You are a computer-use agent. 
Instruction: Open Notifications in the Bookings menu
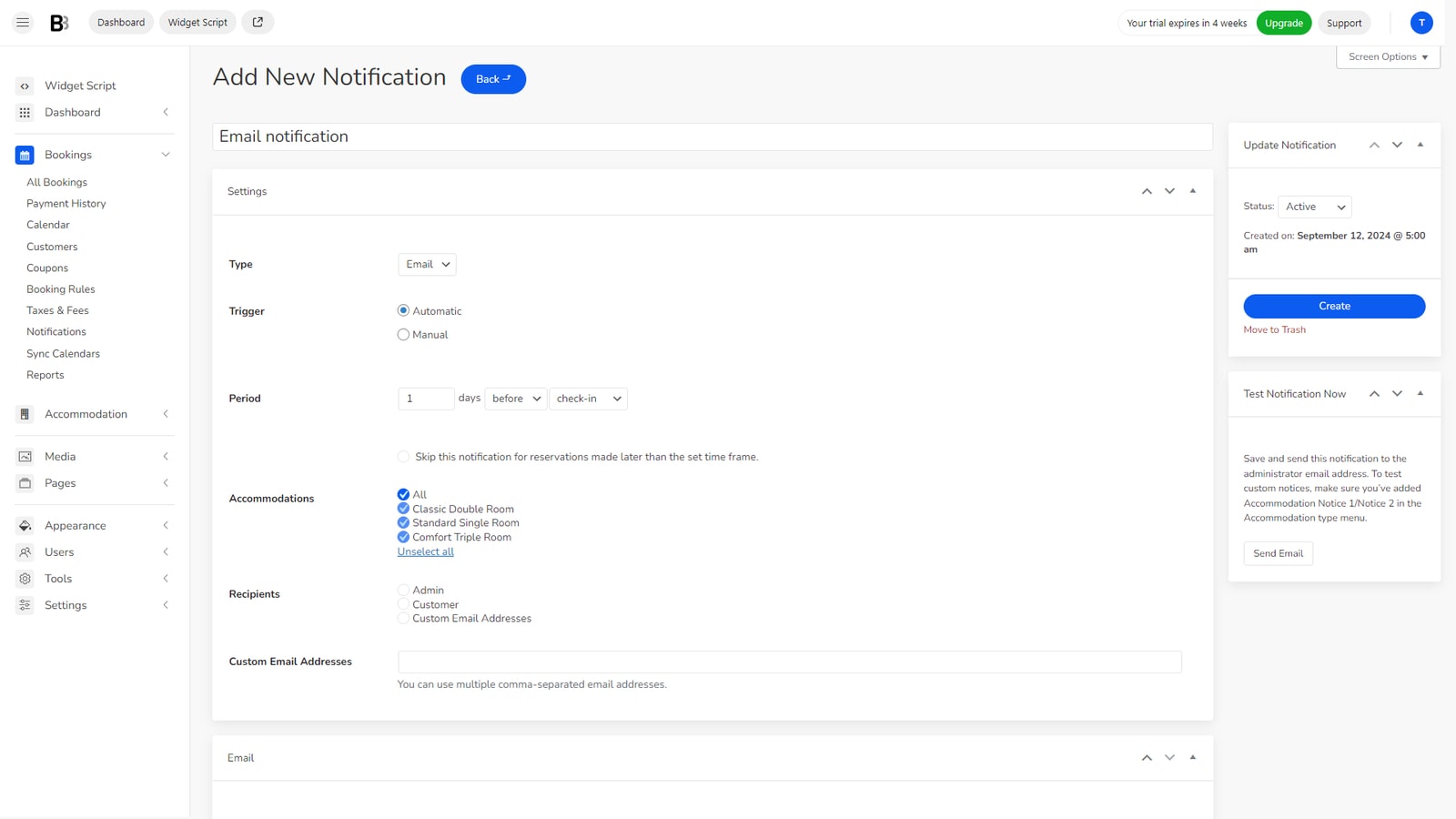tap(56, 331)
